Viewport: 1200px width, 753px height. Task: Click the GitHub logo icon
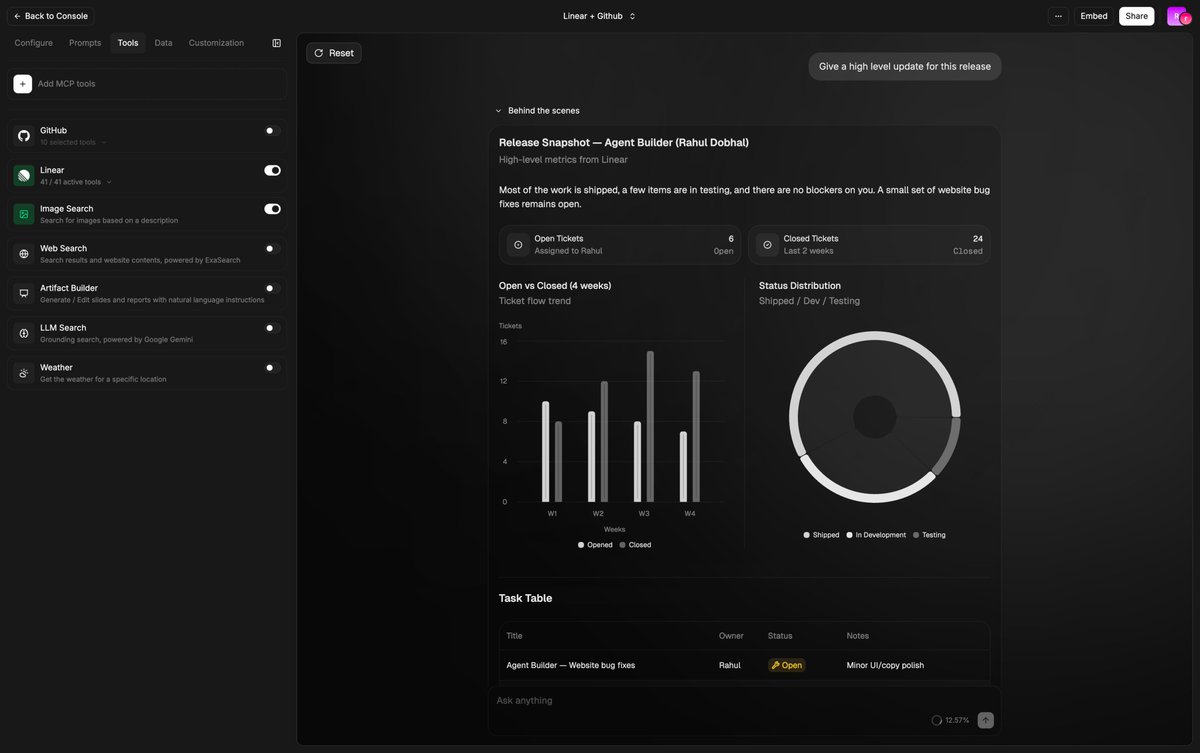click(x=24, y=136)
